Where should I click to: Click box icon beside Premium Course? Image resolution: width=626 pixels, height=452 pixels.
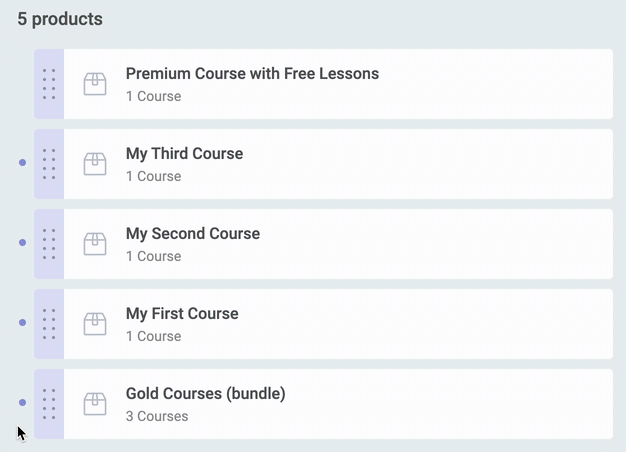point(95,84)
